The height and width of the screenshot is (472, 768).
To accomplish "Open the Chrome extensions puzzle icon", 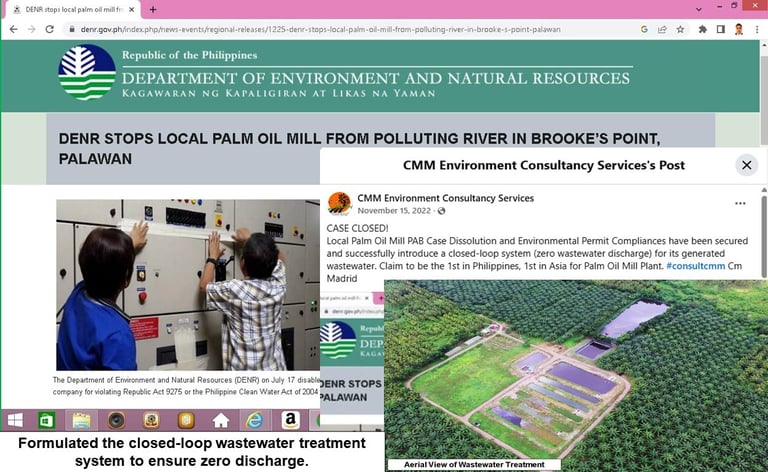I will click(x=702, y=29).
